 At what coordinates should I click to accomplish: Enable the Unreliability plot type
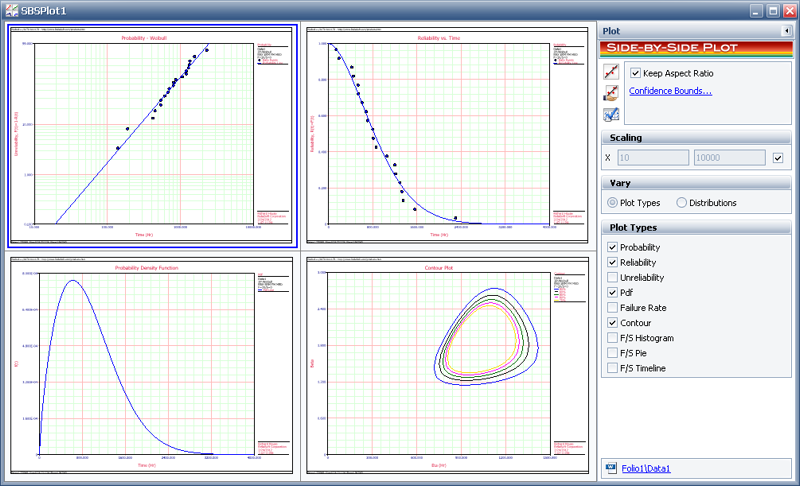[613, 278]
